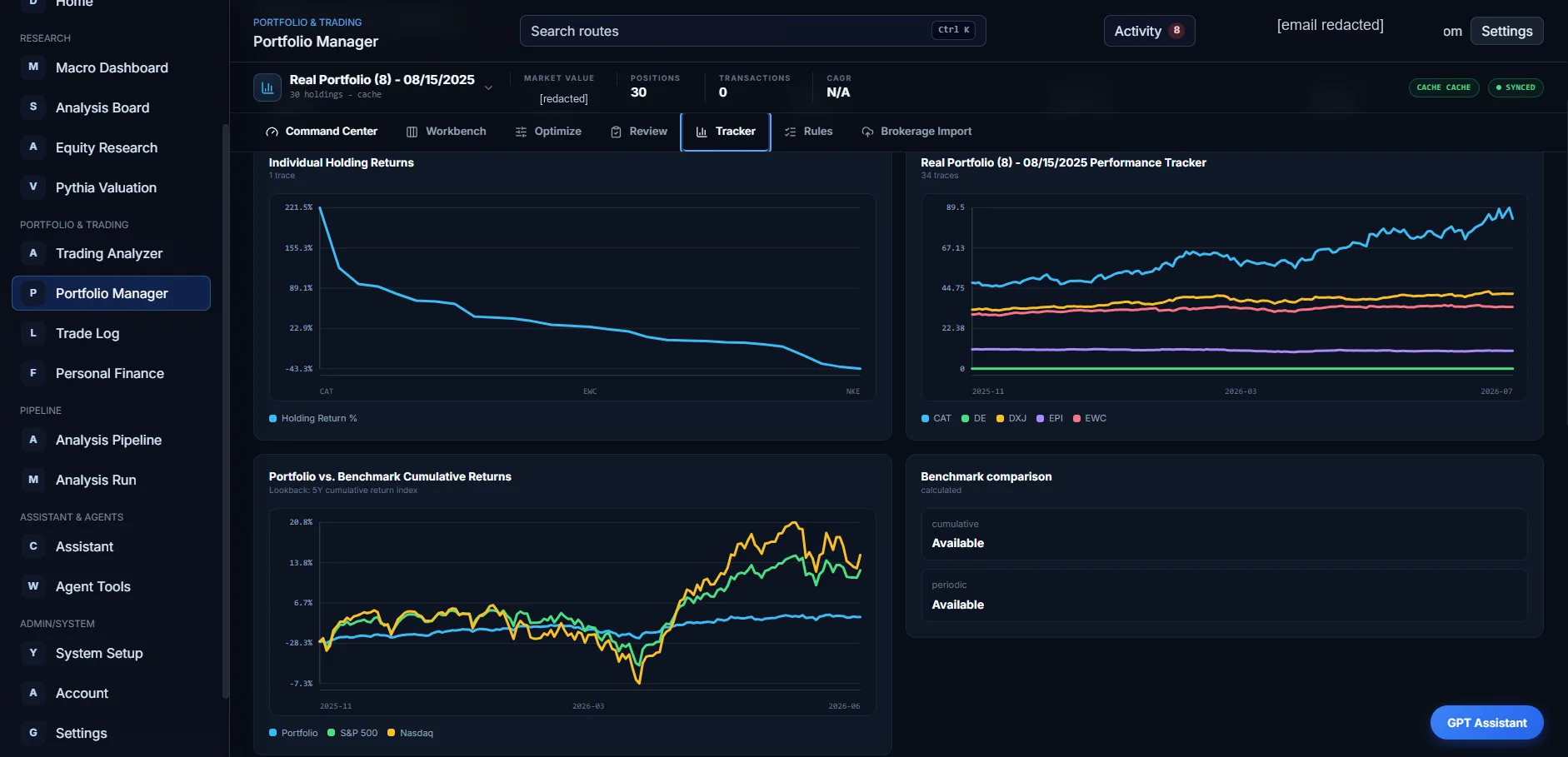
Task: Click the A icon beside Account
Action: tap(33, 693)
